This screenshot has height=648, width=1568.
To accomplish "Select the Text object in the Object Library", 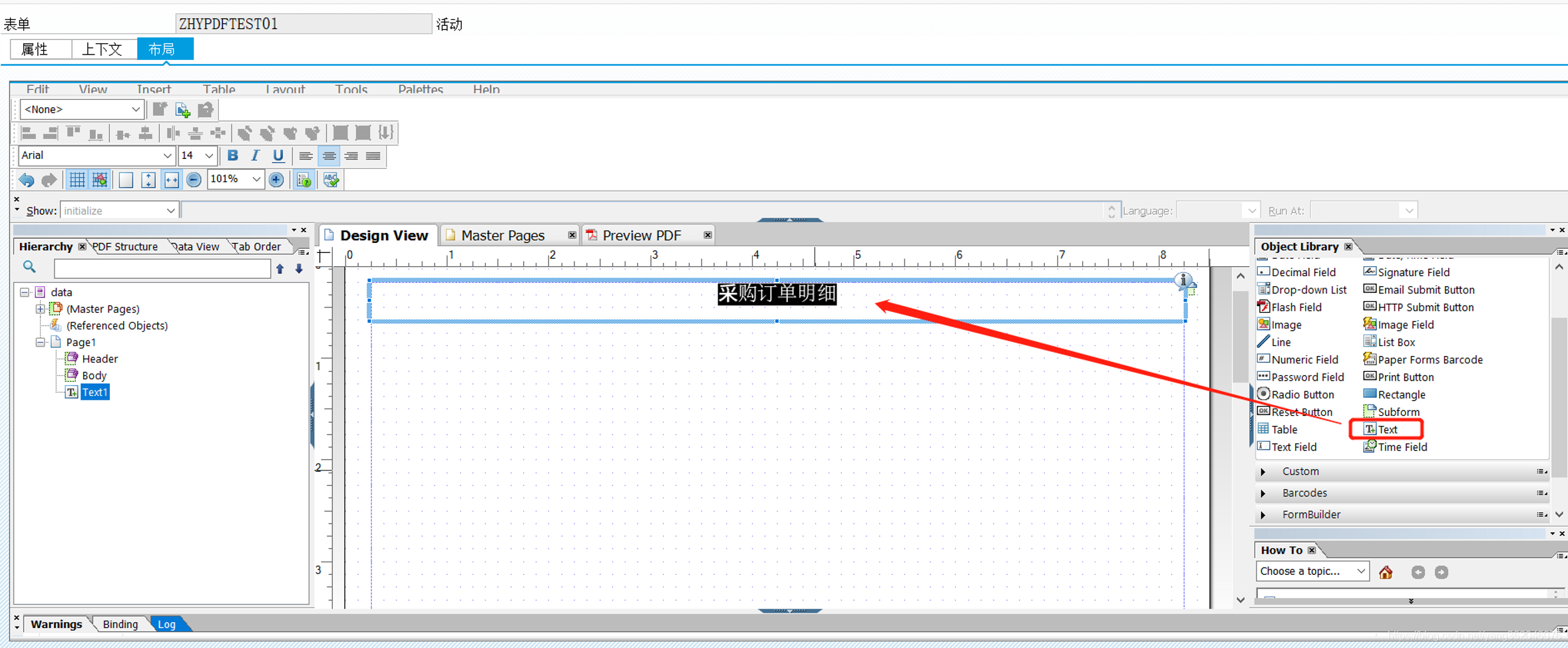I will pos(1389,429).
